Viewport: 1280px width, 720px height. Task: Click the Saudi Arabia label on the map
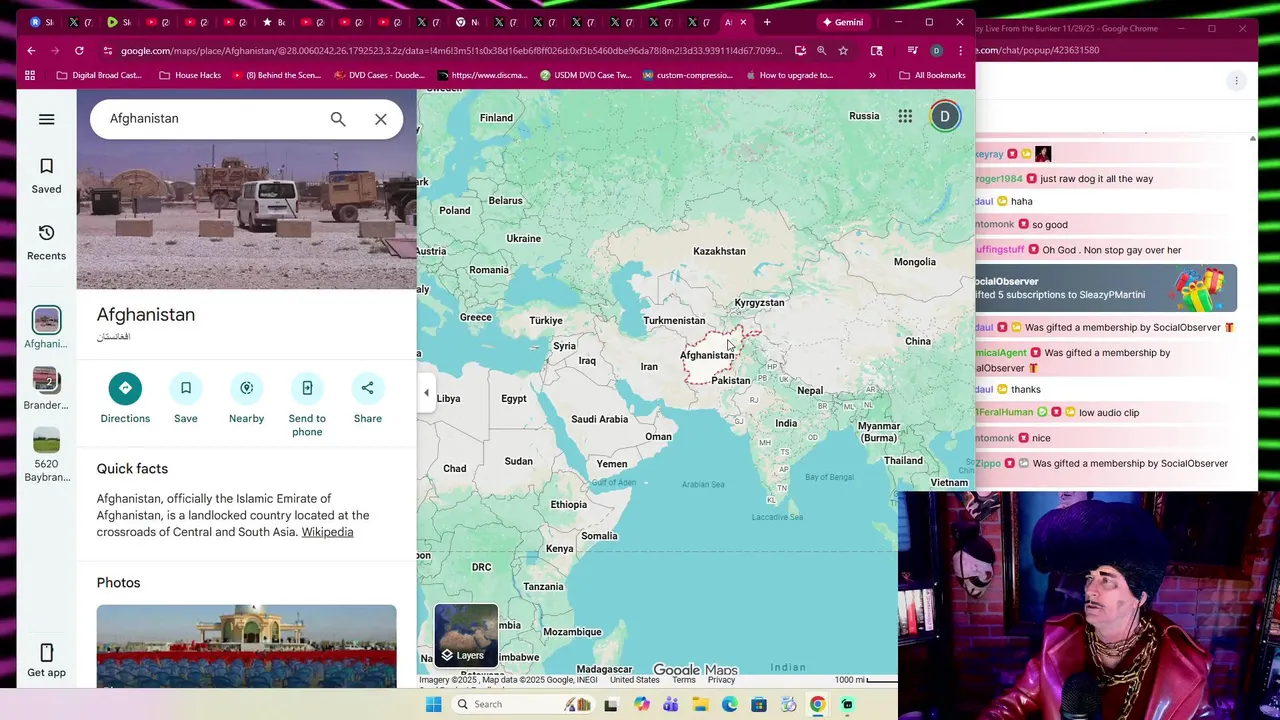click(x=600, y=419)
